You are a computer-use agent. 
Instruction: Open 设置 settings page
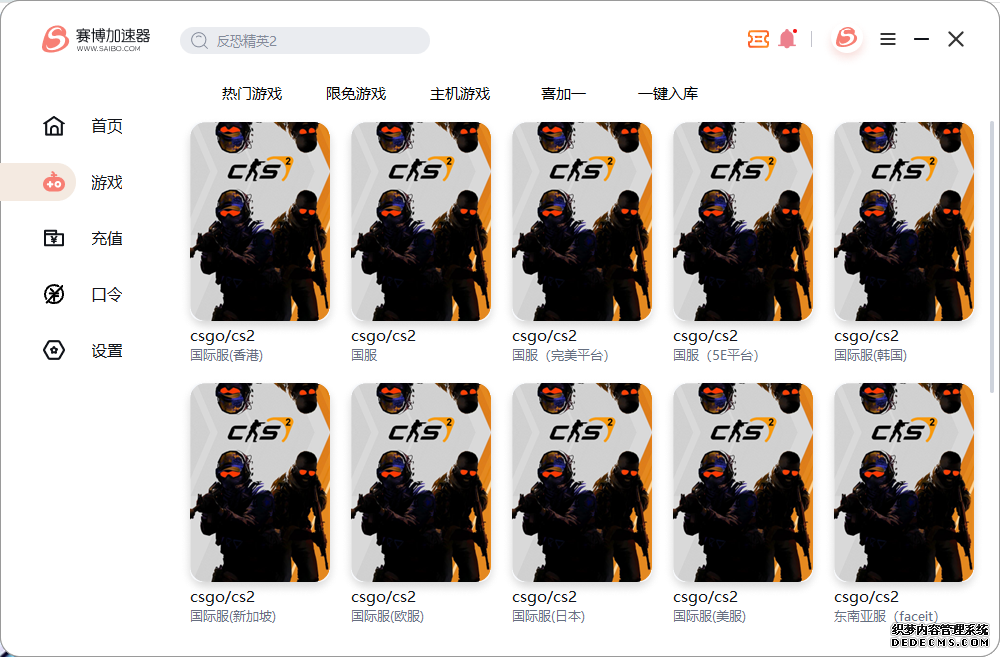pos(83,351)
